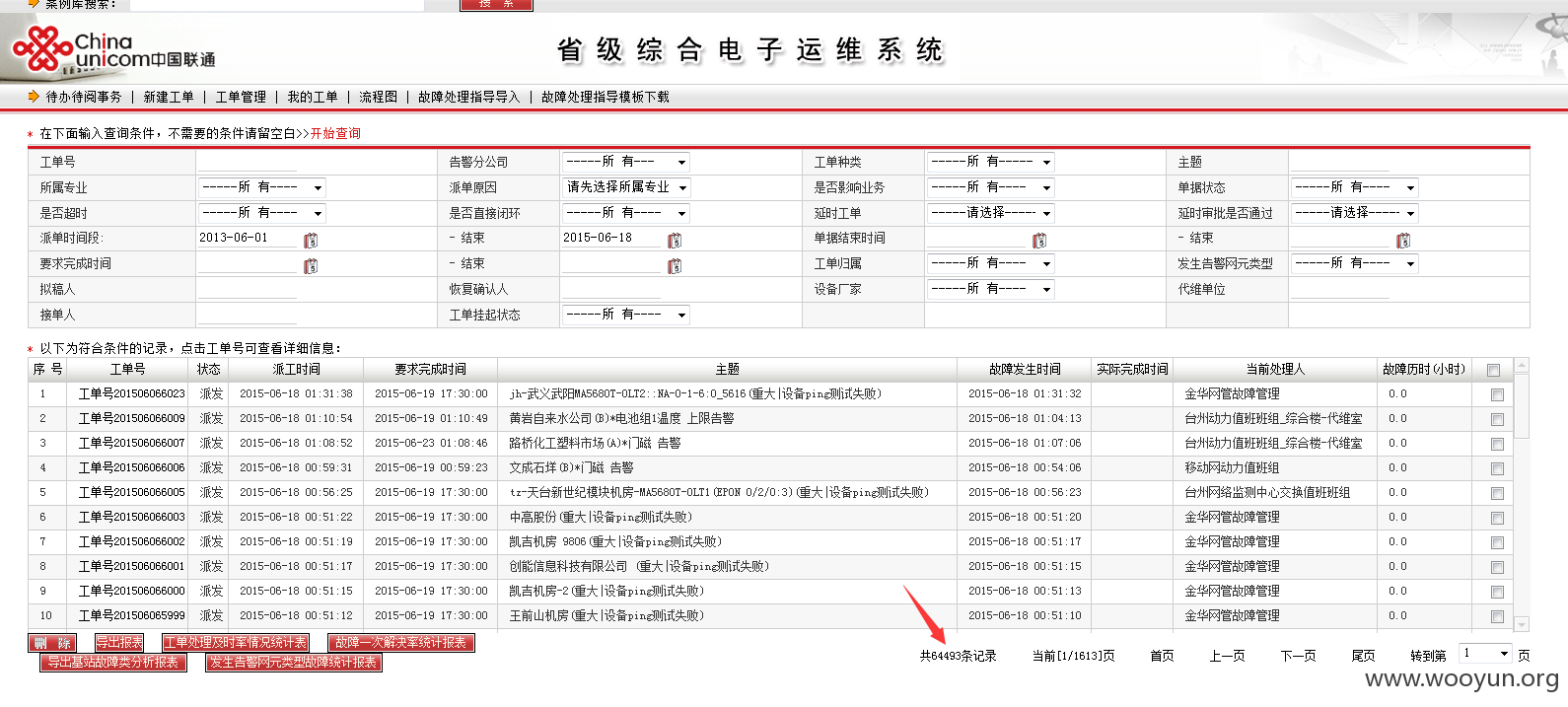
Task: Open 故障处理指导导入 menu item
Action: coord(468,97)
